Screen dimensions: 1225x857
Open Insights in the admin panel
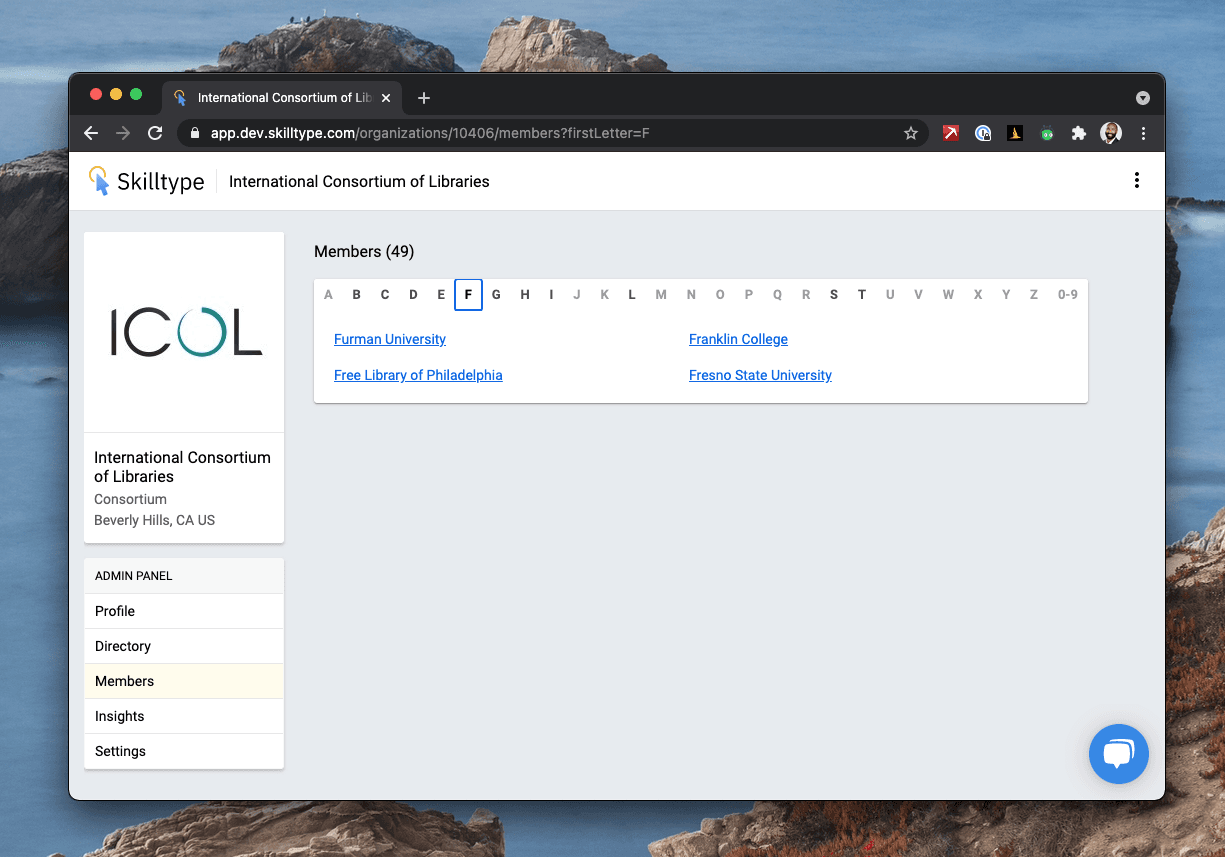coord(120,716)
